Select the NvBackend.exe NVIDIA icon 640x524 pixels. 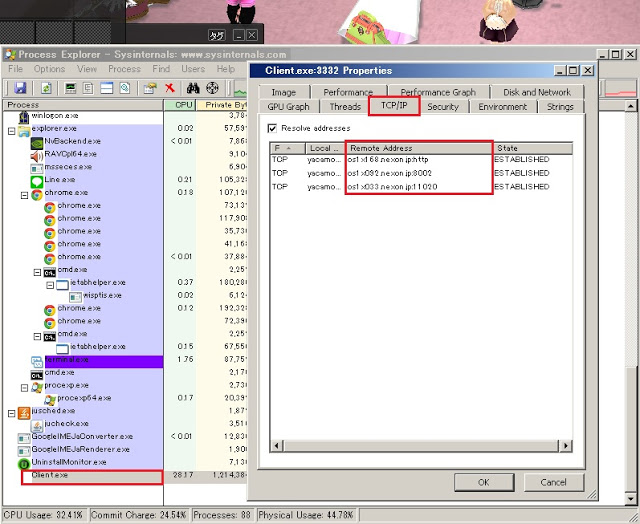[37, 142]
